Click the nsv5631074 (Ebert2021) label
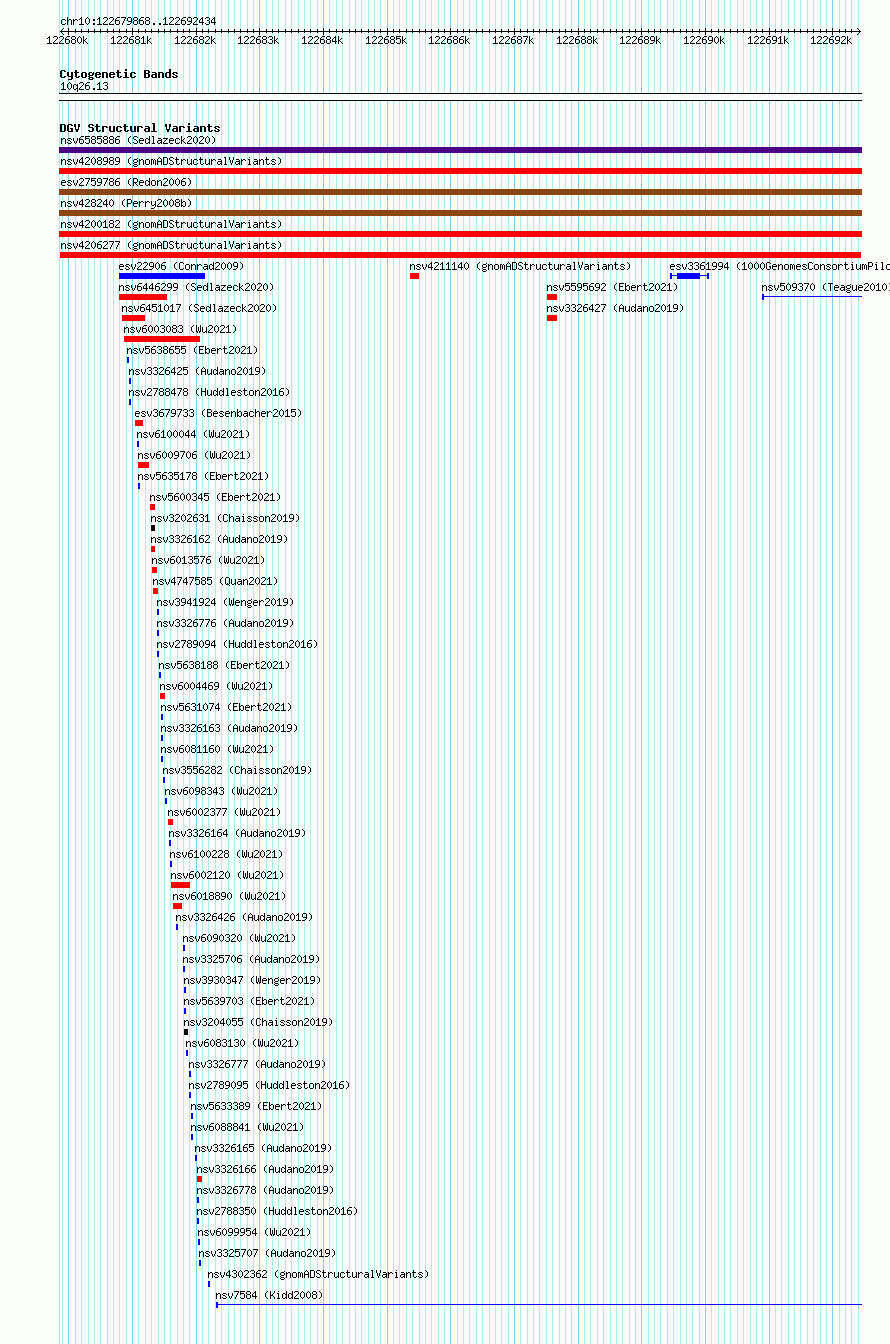This screenshot has height=1344, width=890. (226, 707)
